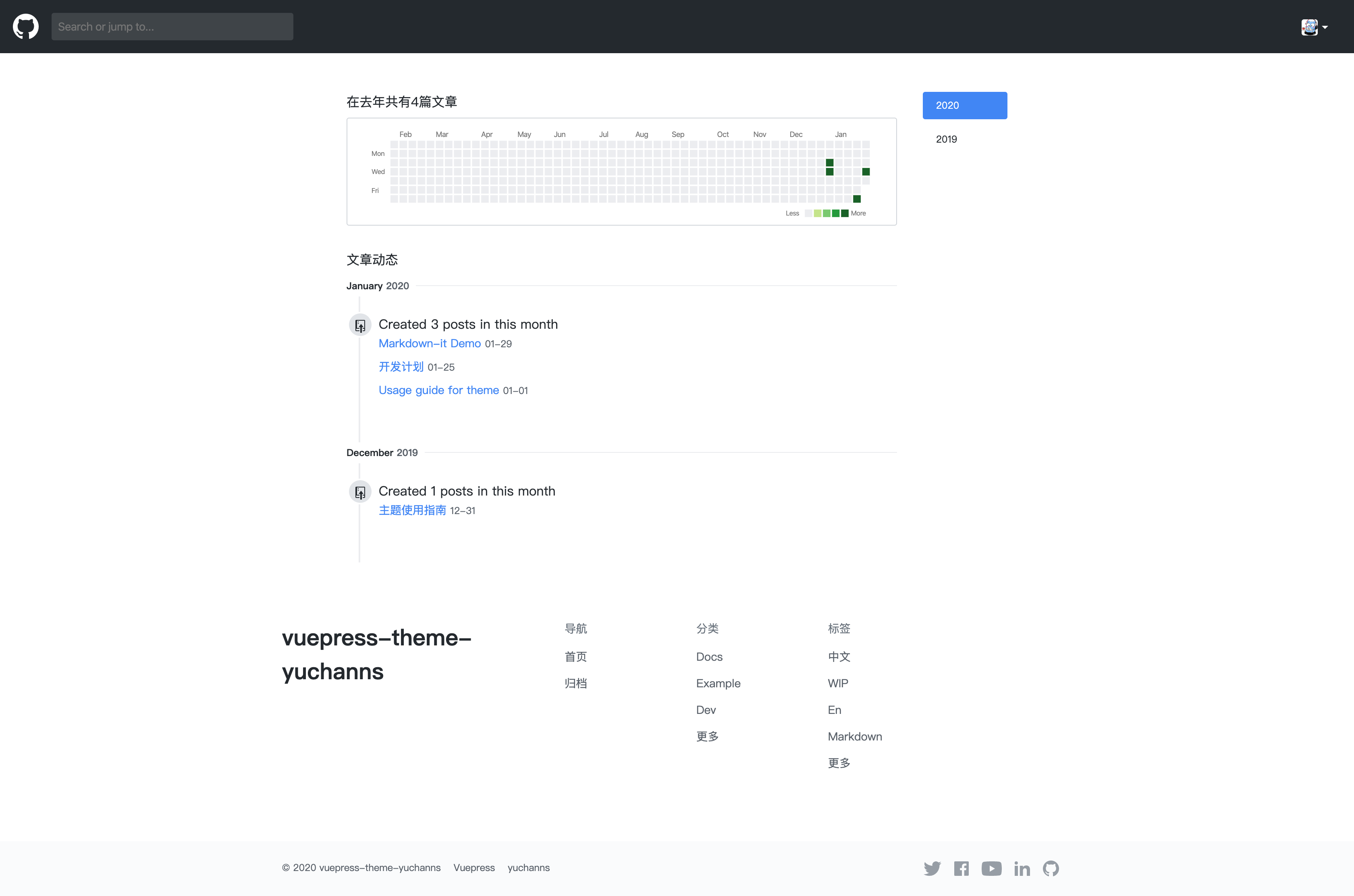Open the Usage guide for theme post
The image size is (1354, 896).
(x=438, y=390)
